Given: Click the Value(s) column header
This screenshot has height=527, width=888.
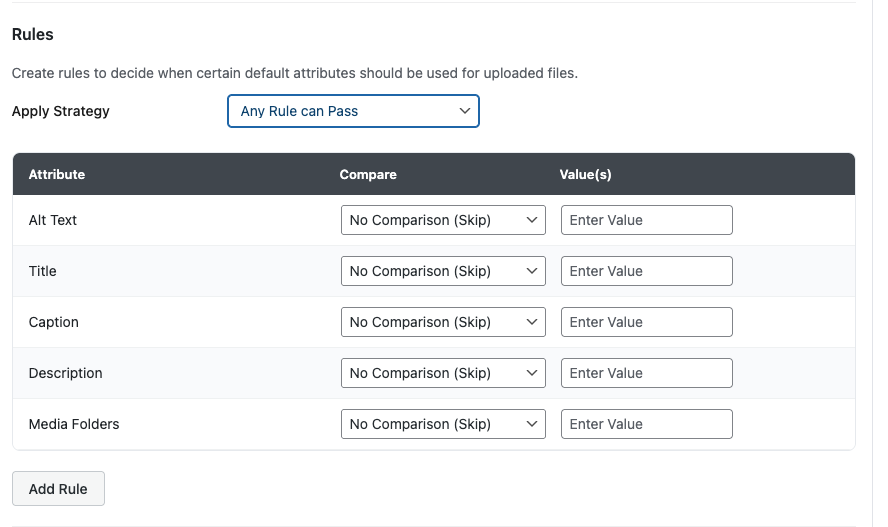Looking at the screenshot, I should pyautogui.click(x=585, y=174).
